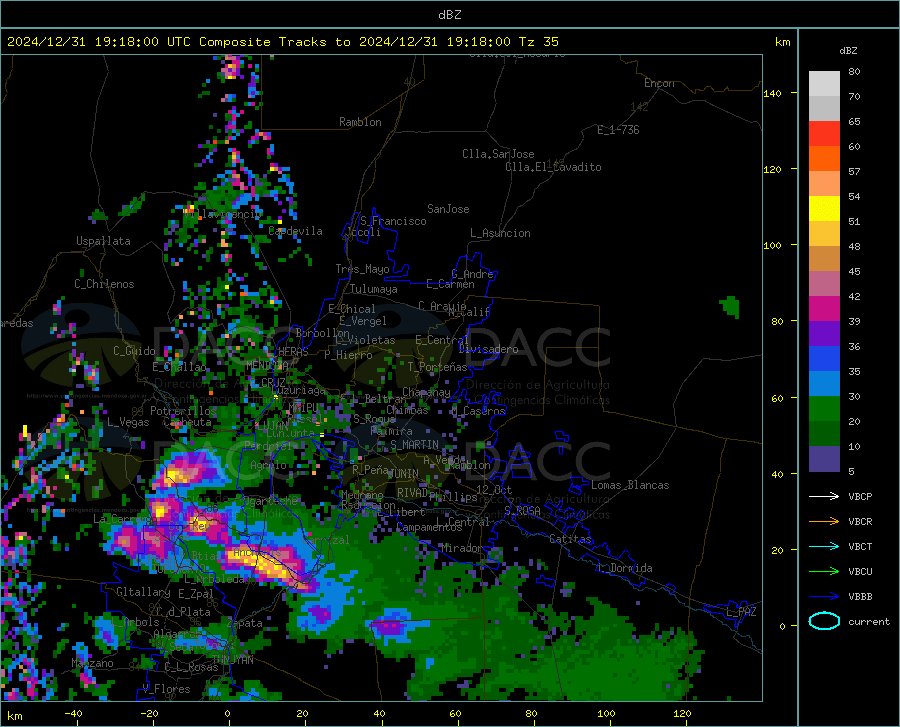Click the RIVAD label
This screenshot has height=727, width=900.
pos(412,493)
